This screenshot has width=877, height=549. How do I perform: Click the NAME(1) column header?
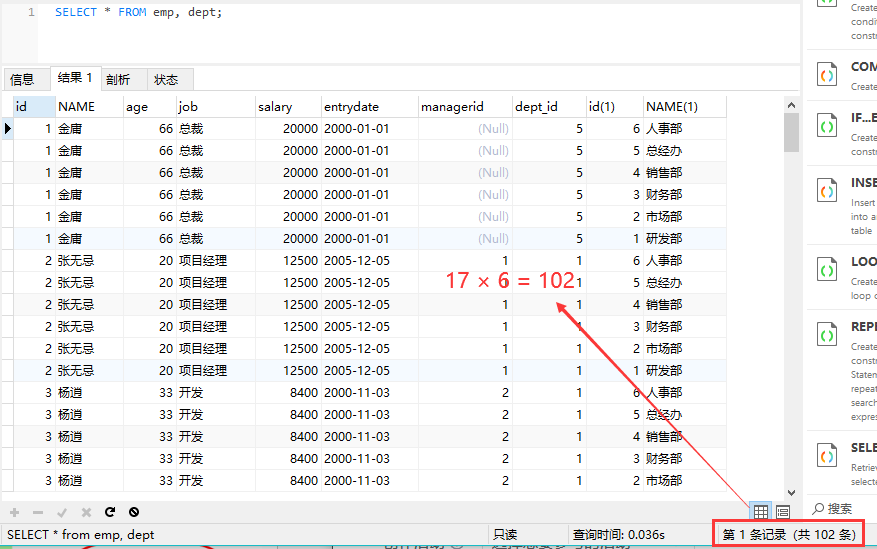pyautogui.click(x=685, y=106)
